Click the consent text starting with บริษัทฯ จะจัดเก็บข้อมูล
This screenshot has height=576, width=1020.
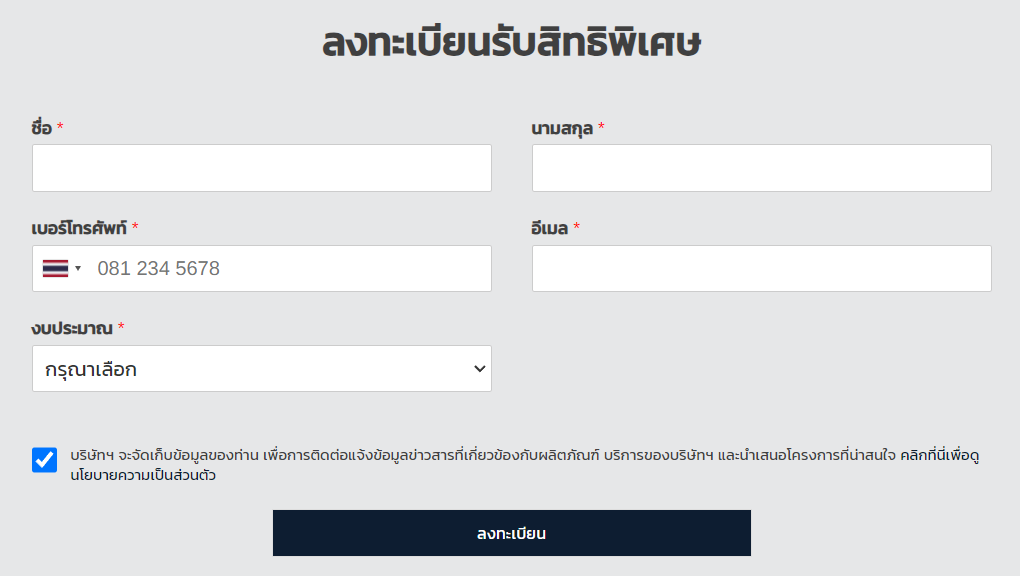point(524,465)
